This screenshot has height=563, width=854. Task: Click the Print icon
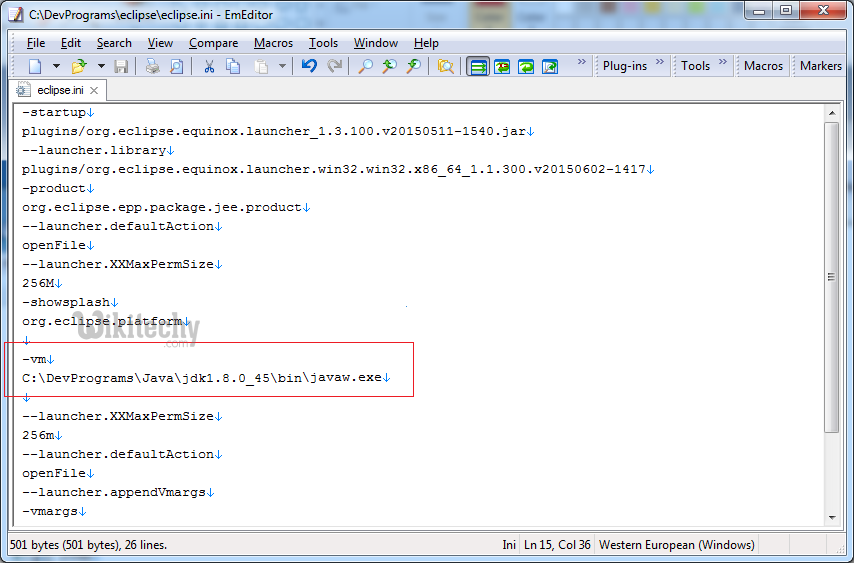coord(152,66)
